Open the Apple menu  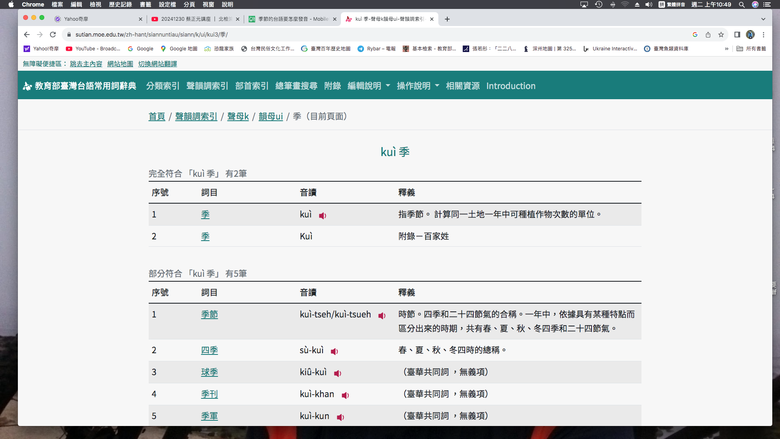click(x=11, y=4)
